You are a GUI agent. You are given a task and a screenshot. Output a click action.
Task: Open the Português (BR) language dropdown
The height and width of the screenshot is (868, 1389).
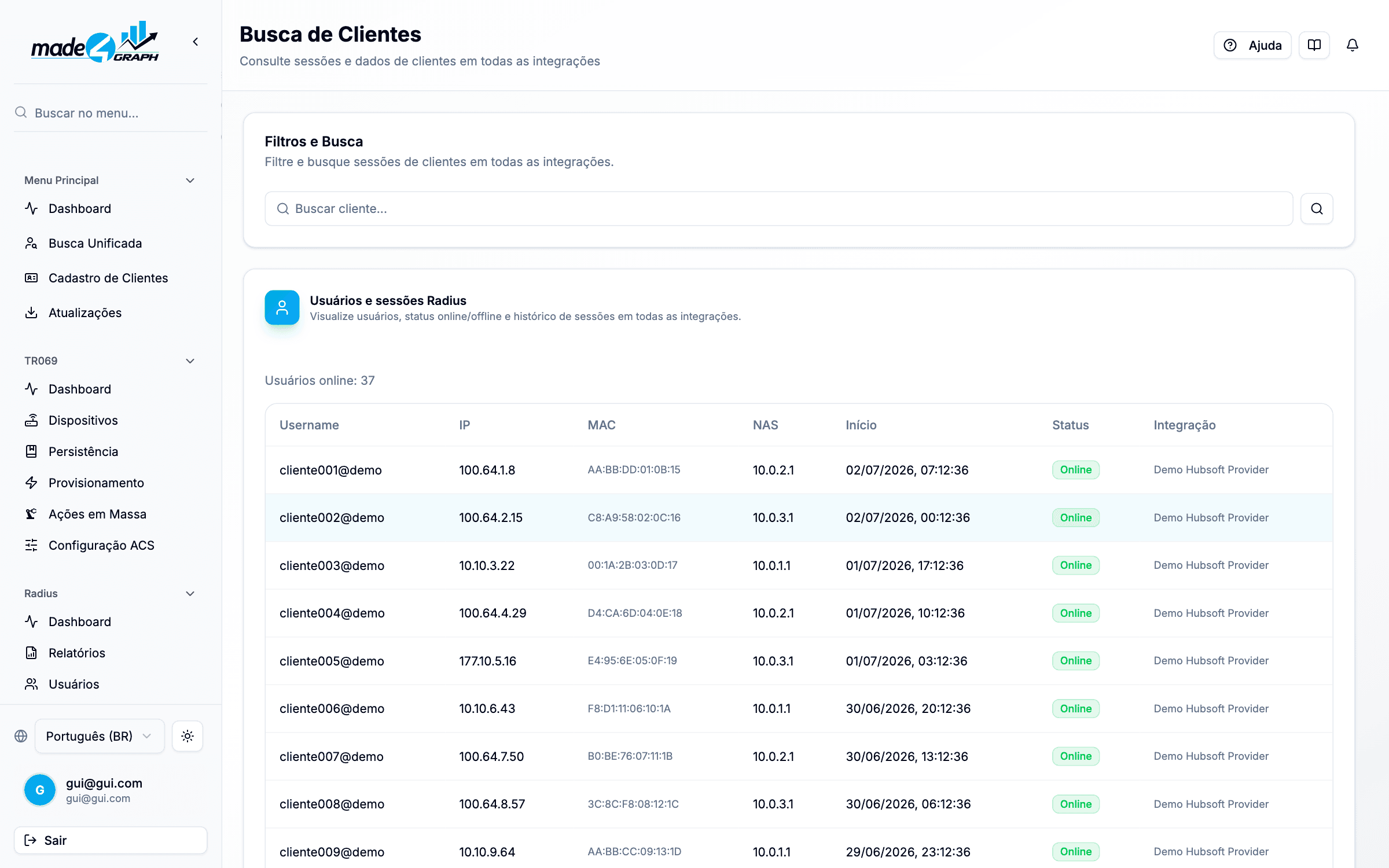point(100,736)
